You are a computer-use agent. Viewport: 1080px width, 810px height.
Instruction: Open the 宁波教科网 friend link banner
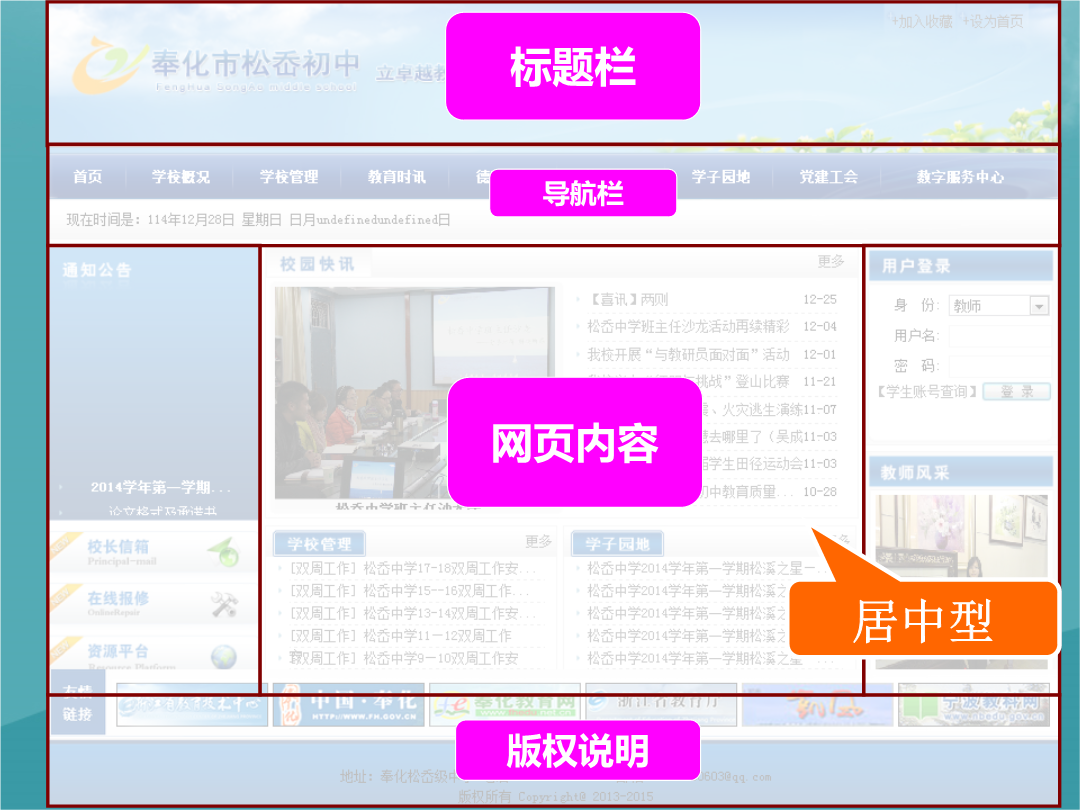pos(974,705)
